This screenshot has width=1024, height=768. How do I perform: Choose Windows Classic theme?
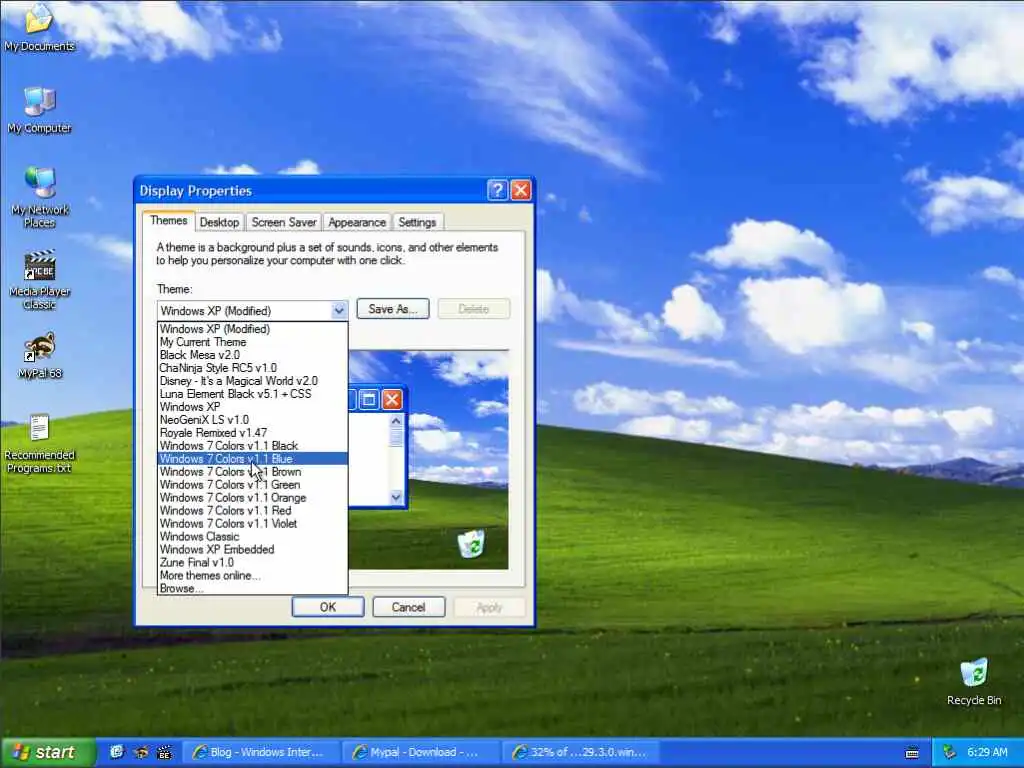[253, 537]
